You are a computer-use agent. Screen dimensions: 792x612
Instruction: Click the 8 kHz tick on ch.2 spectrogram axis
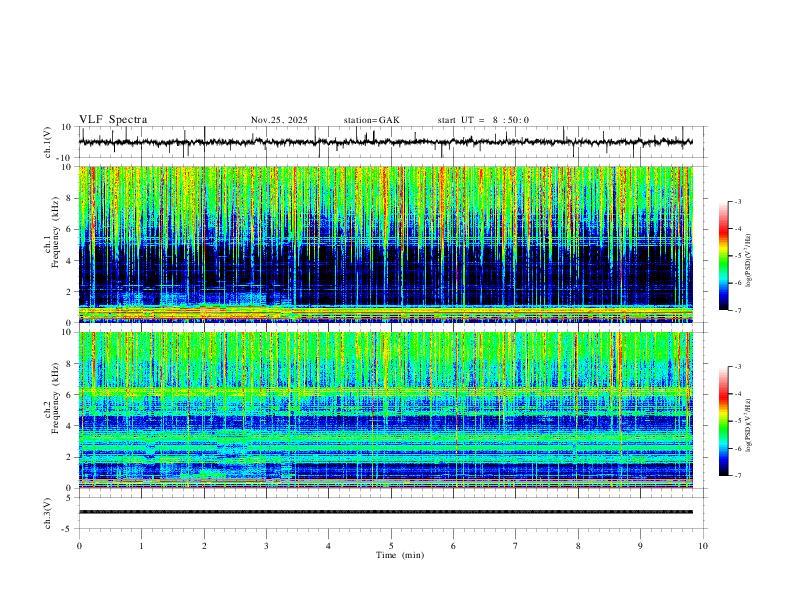pyautogui.click(x=70, y=364)
